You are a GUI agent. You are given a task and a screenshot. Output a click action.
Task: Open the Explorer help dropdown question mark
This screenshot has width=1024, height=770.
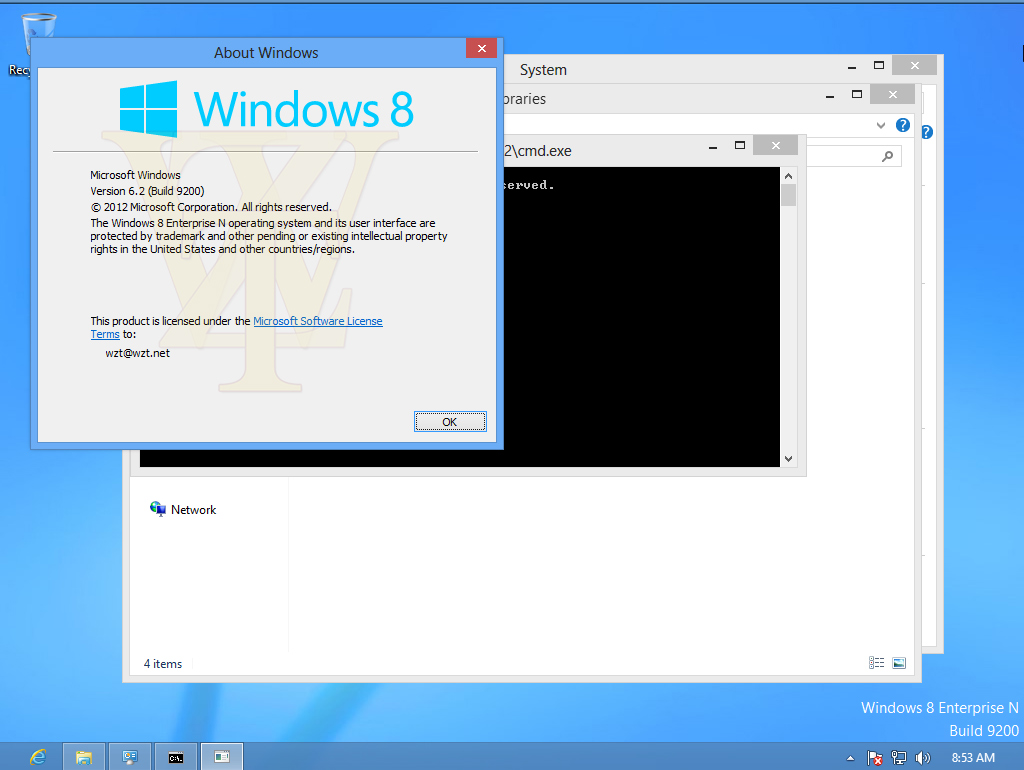(x=901, y=125)
